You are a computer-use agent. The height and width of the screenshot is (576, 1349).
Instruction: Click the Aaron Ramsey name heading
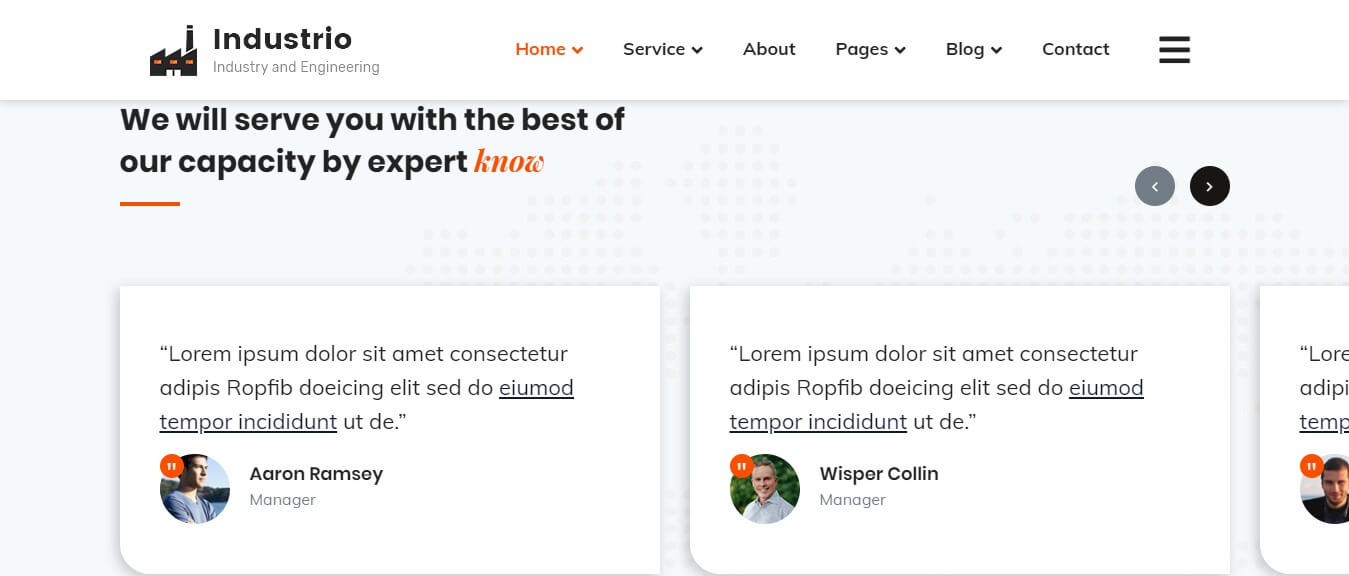[316, 474]
